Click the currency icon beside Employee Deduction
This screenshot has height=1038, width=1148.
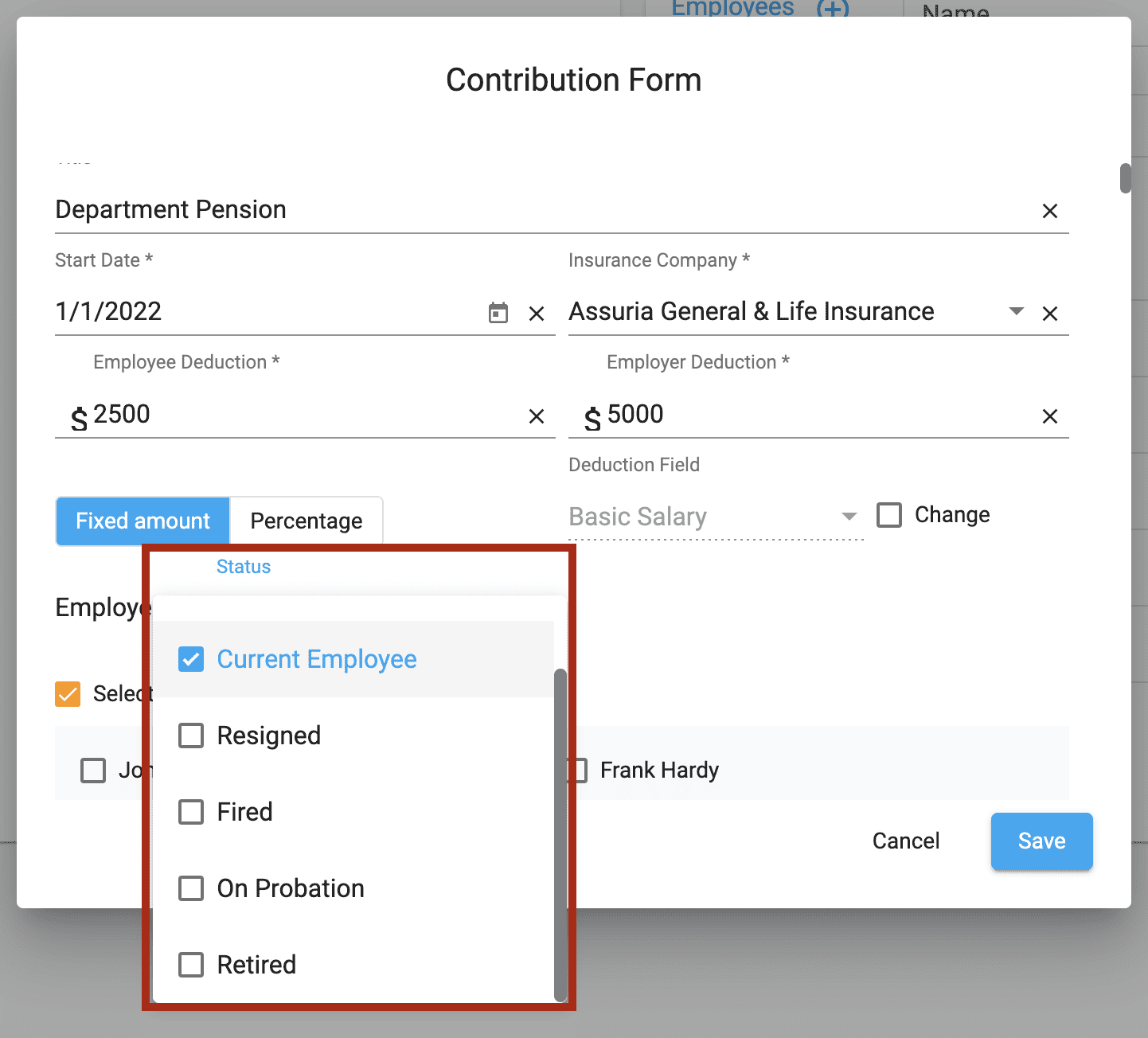(x=78, y=419)
